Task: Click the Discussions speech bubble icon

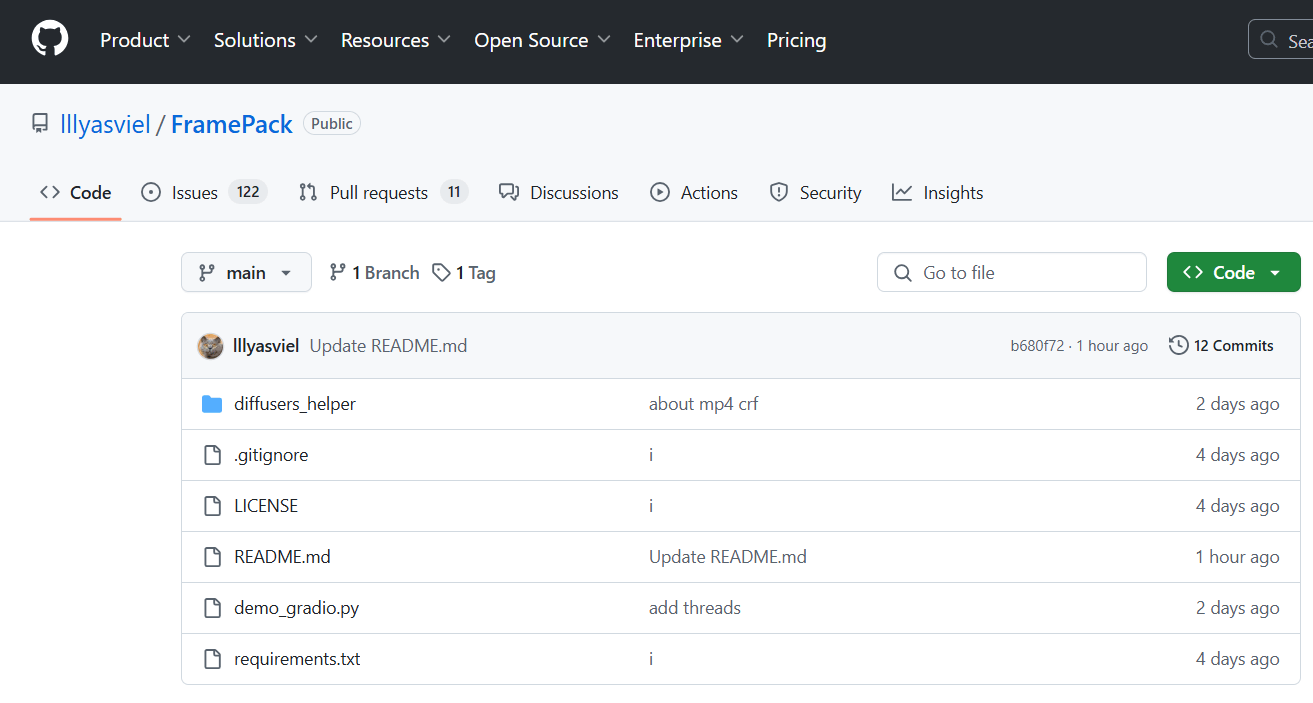Action: click(x=509, y=193)
